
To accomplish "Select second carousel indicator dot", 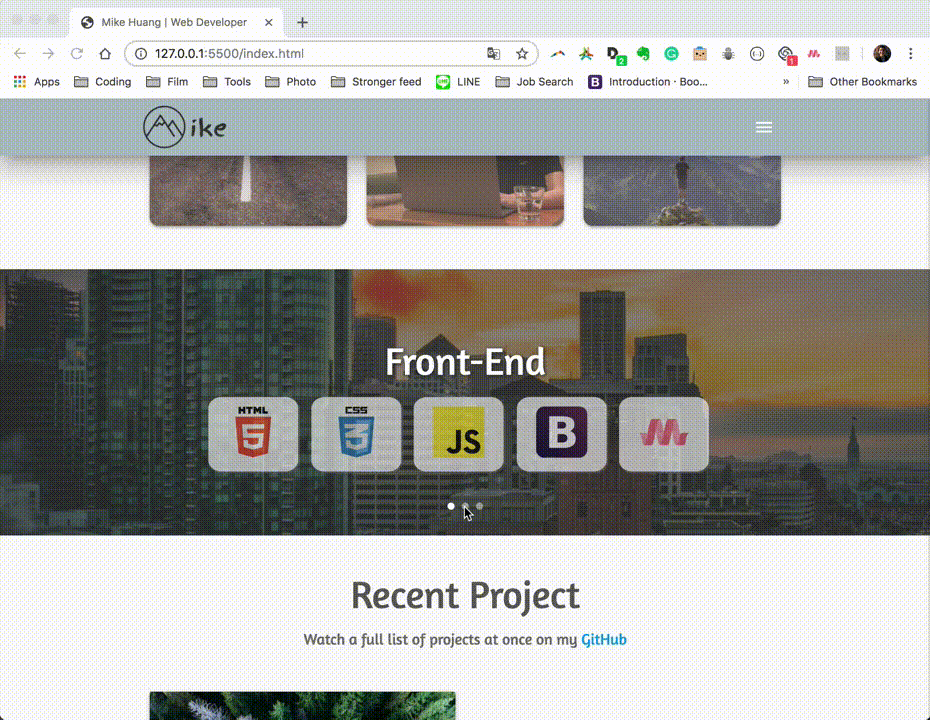I will pos(466,506).
